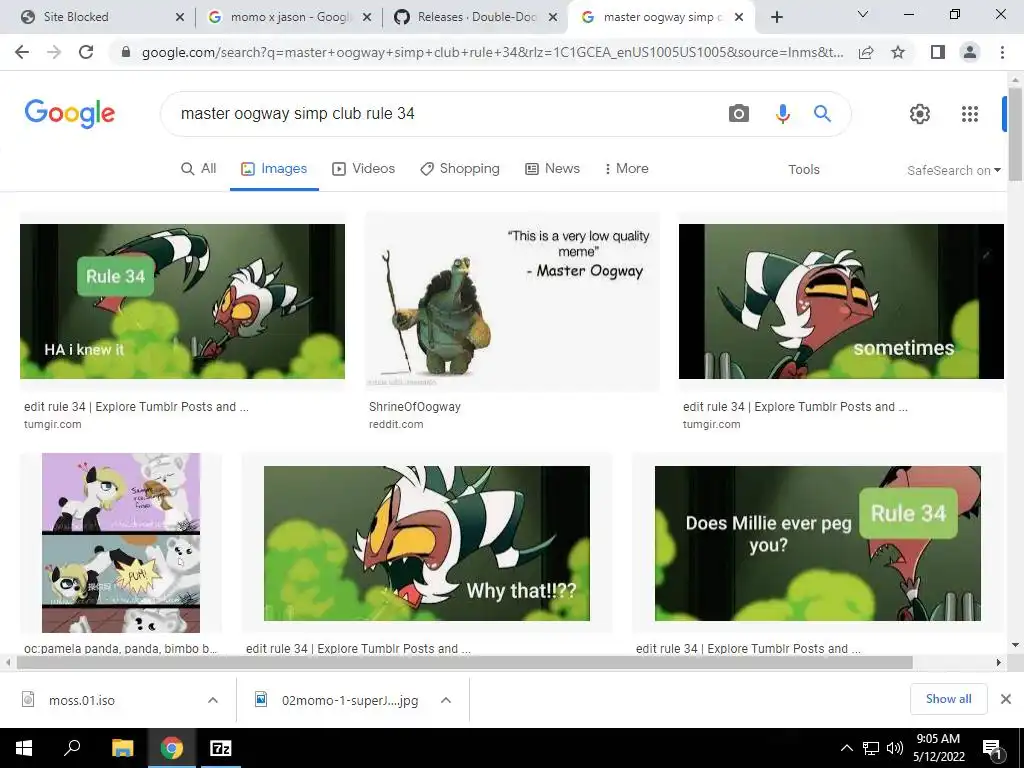The height and width of the screenshot is (768, 1024).
Task: Open the Windows Start menu
Action: point(24,748)
